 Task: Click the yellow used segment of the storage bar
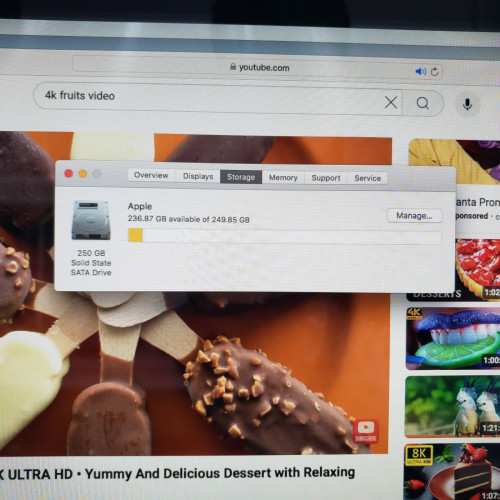[x=135, y=235]
